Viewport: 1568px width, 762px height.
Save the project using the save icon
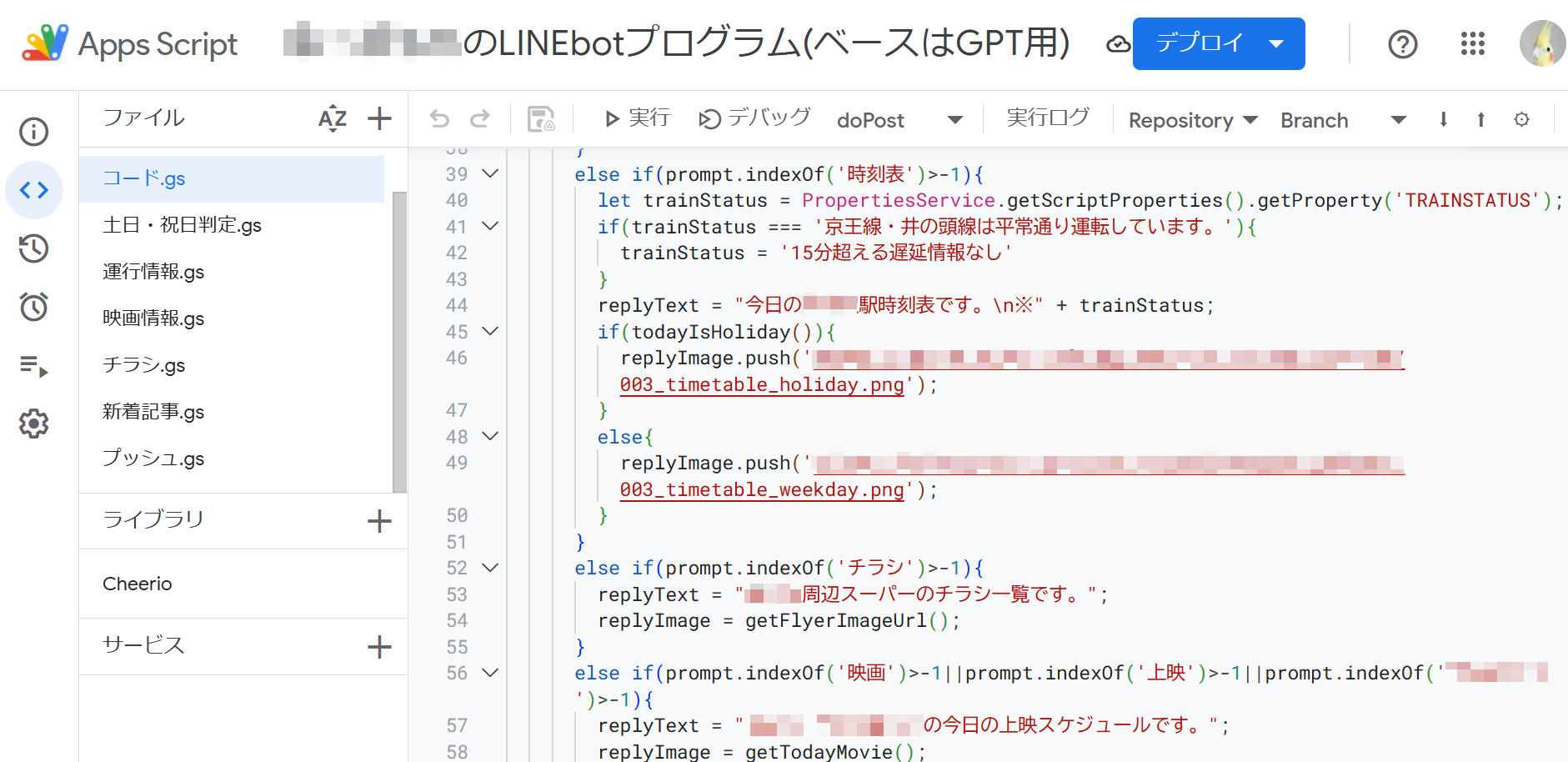coord(542,118)
